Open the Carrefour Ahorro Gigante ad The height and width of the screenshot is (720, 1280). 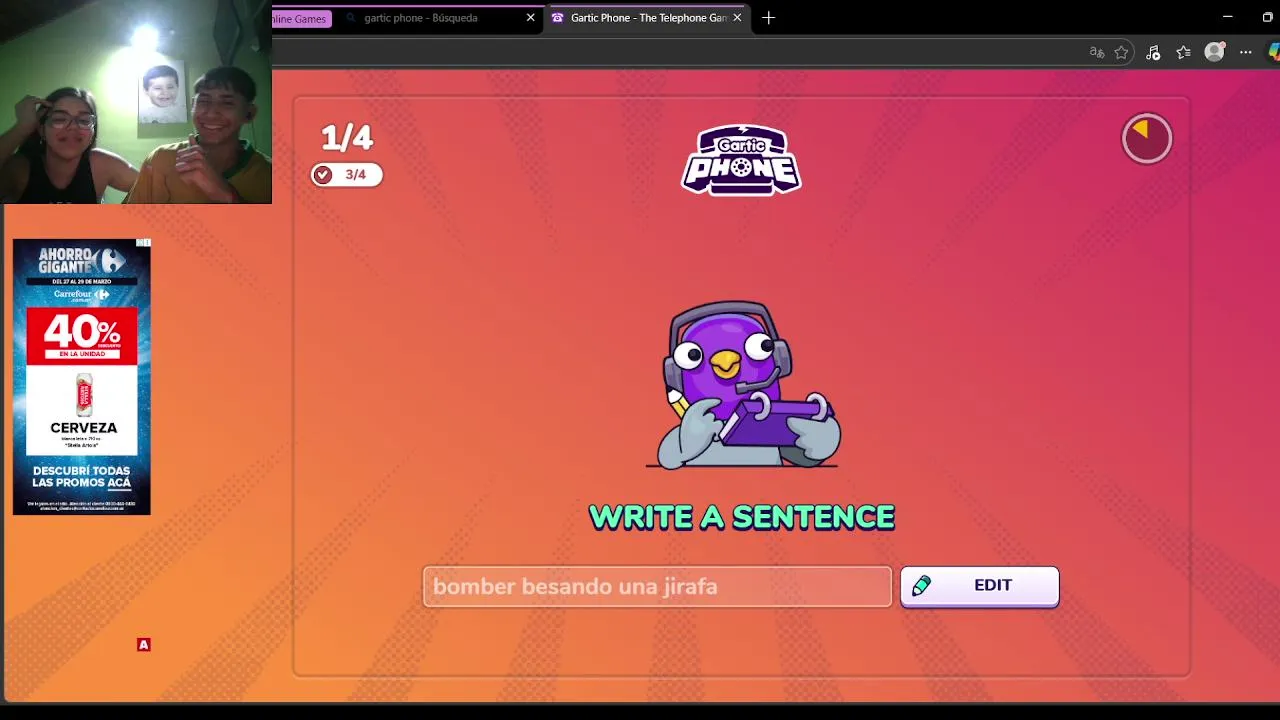point(82,377)
